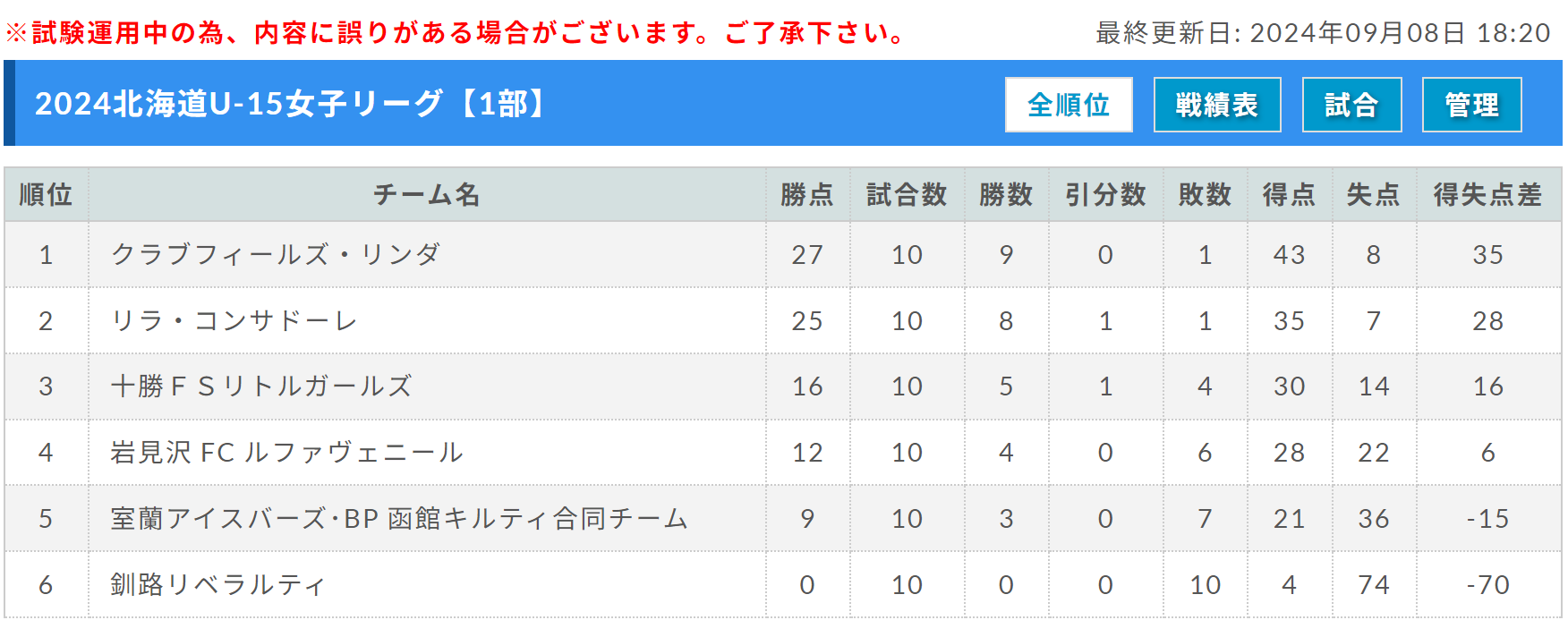Select team 十勝ＦＳリトルガールズ
1568x637 pixels.
(260, 386)
